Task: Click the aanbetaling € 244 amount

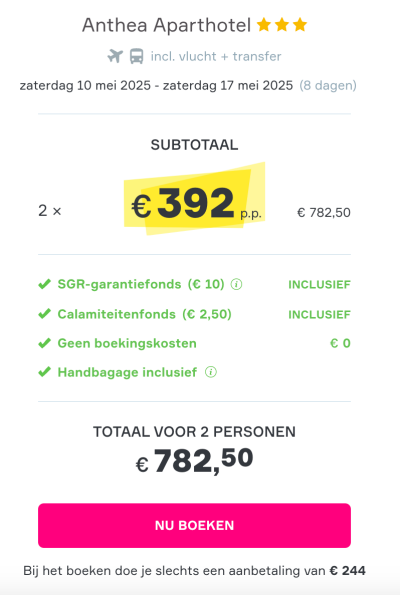Action: pyautogui.click(x=348, y=571)
